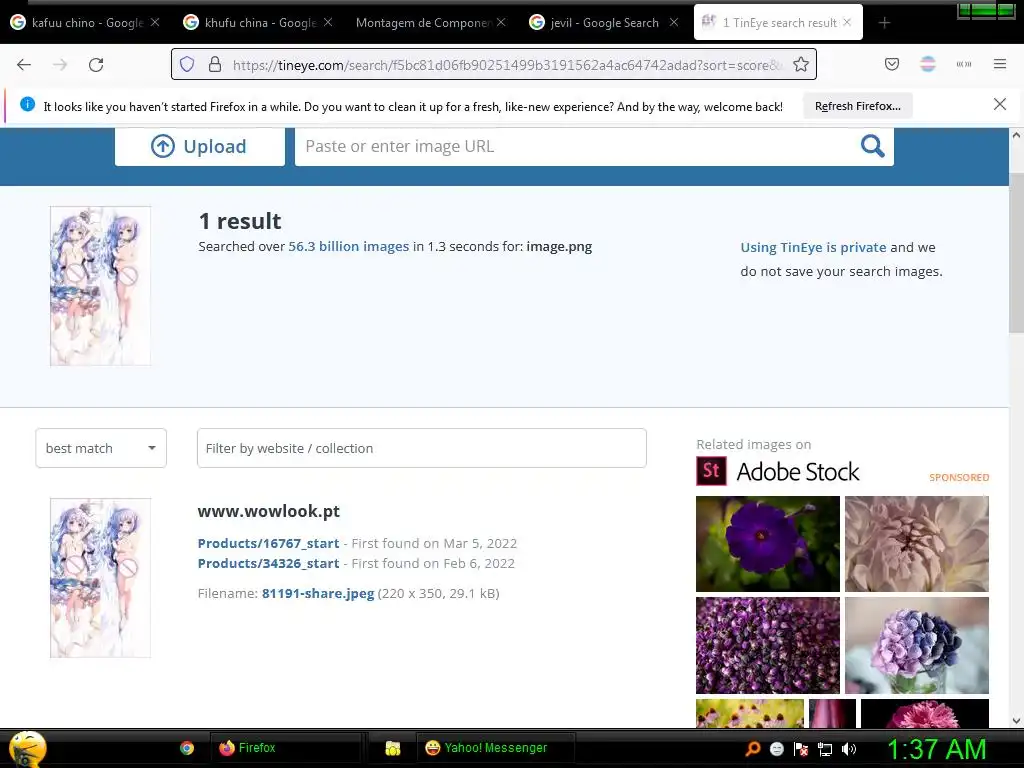Open the 56.3 billion images link
1024x768 pixels.
349,247
